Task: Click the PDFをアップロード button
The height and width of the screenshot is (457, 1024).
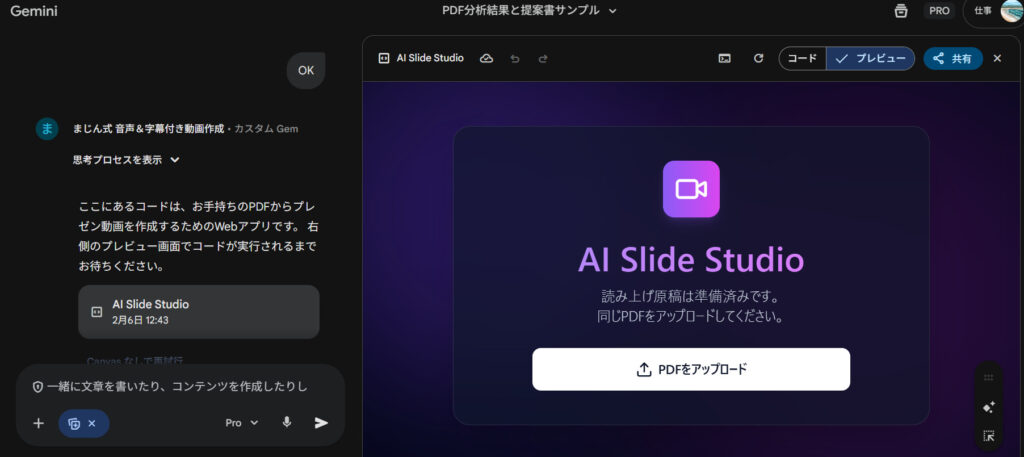Action: point(691,370)
